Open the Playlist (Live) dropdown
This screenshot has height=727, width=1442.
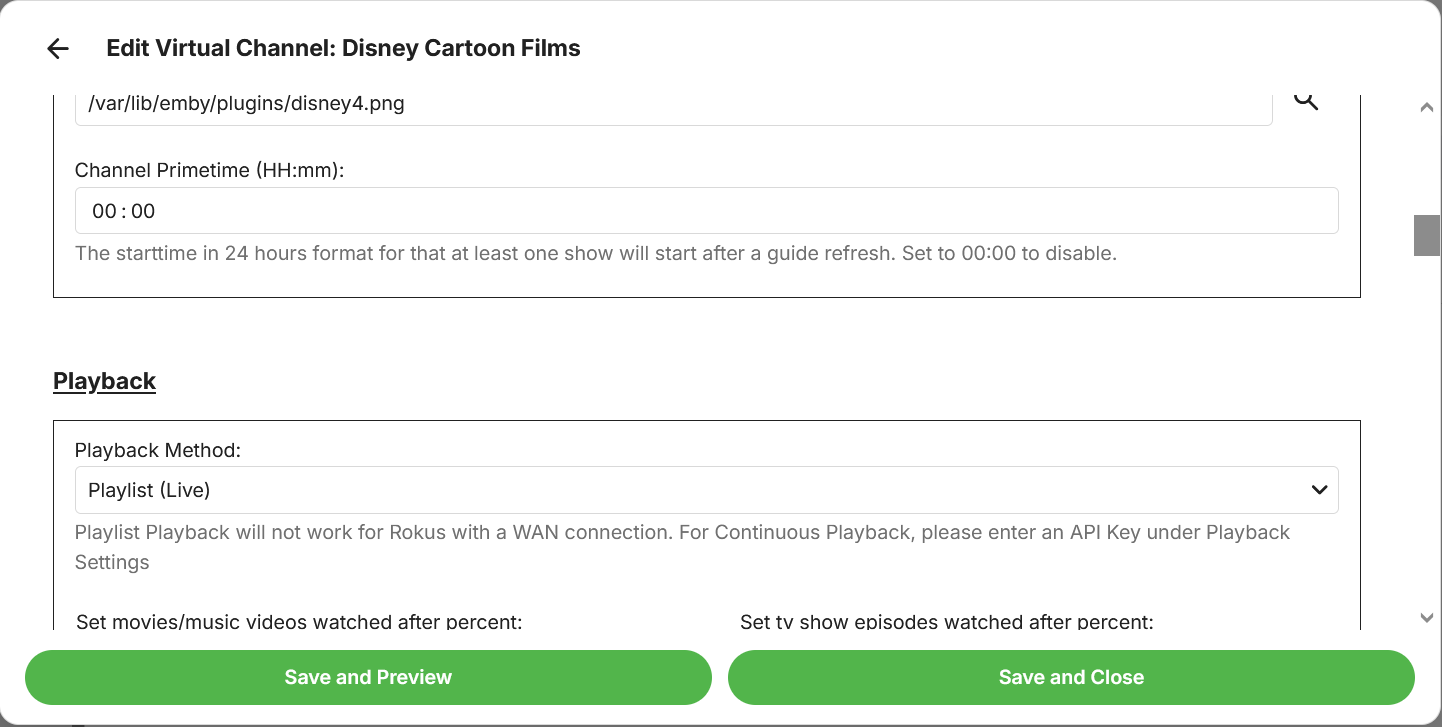coord(700,490)
